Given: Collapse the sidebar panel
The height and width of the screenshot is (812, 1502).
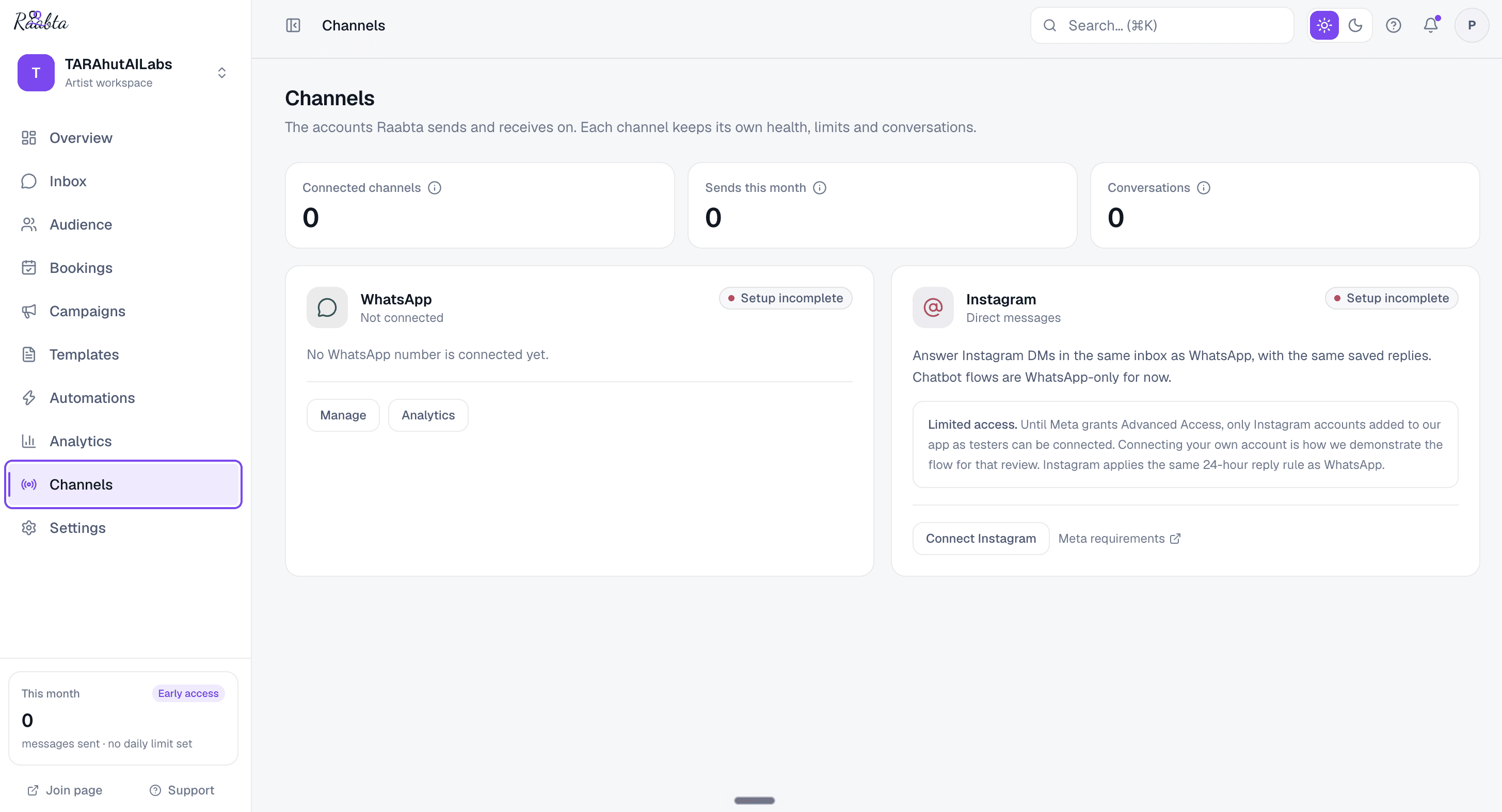Looking at the screenshot, I should 293,26.
